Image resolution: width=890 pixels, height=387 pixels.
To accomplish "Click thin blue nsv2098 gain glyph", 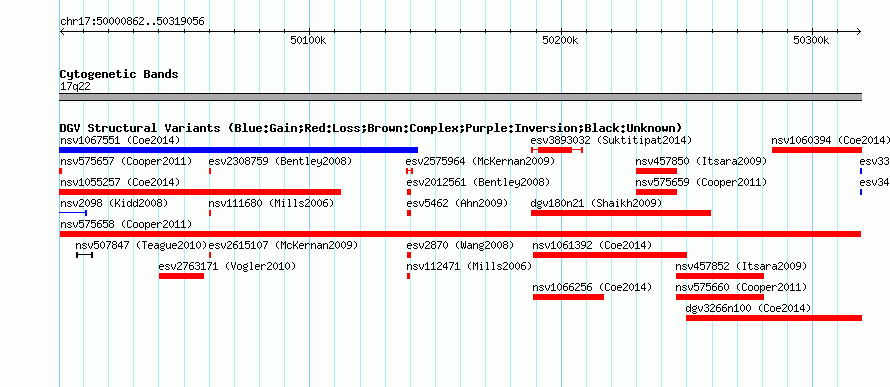I will [x=73, y=213].
